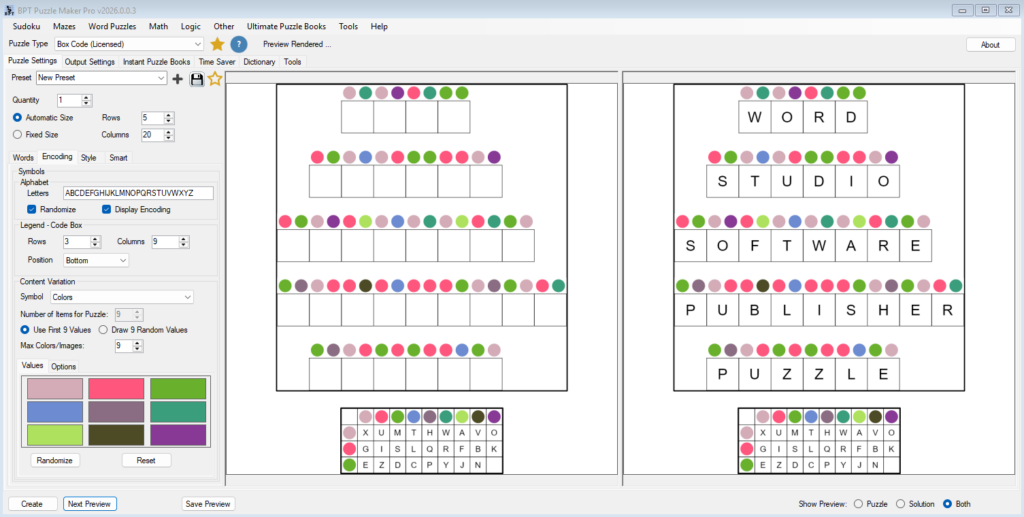The image size is (1024, 517).
Task: Choose Draw 9 Random Values option
Action: tap(103, 329)
